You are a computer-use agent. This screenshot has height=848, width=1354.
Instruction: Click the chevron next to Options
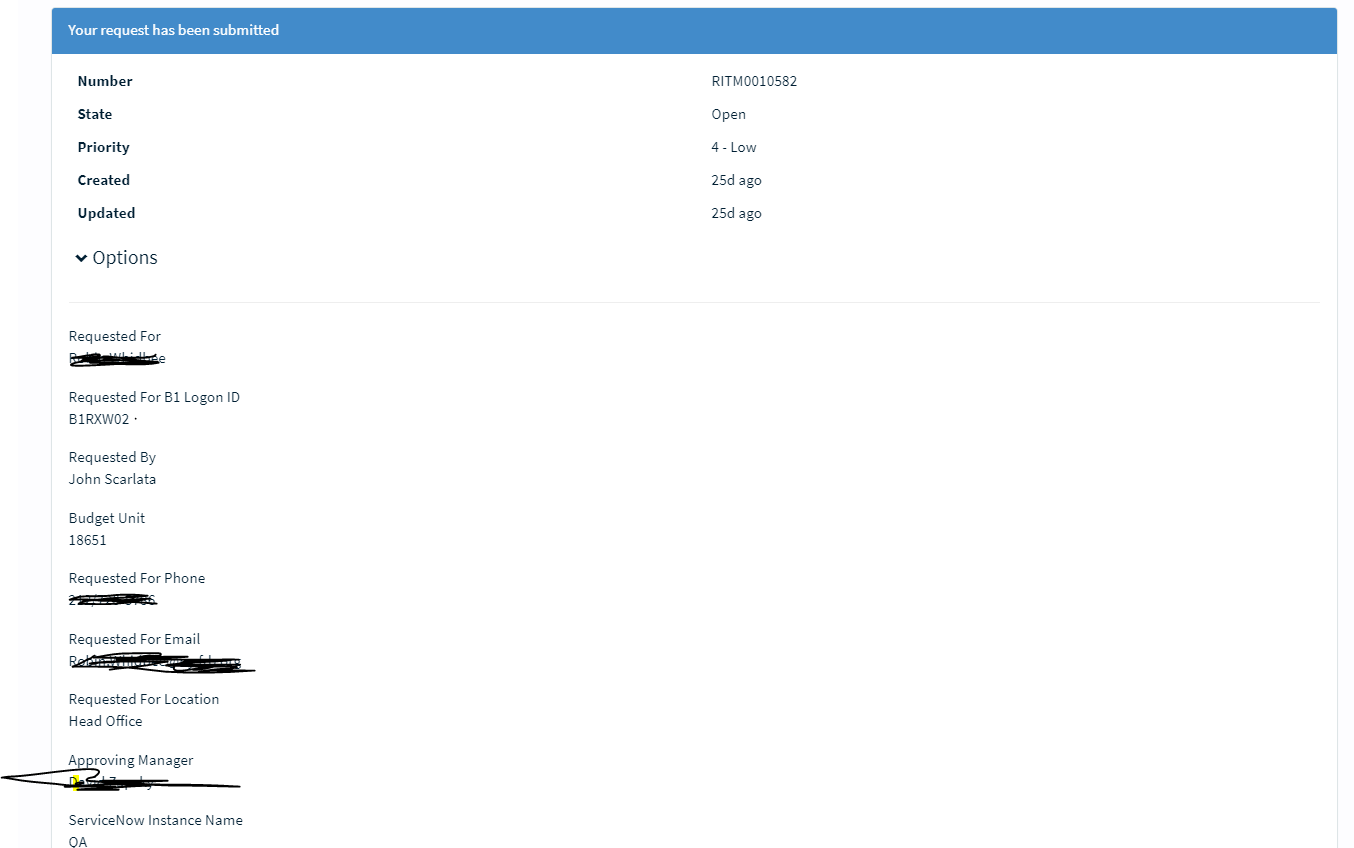[x=81, y=257]
